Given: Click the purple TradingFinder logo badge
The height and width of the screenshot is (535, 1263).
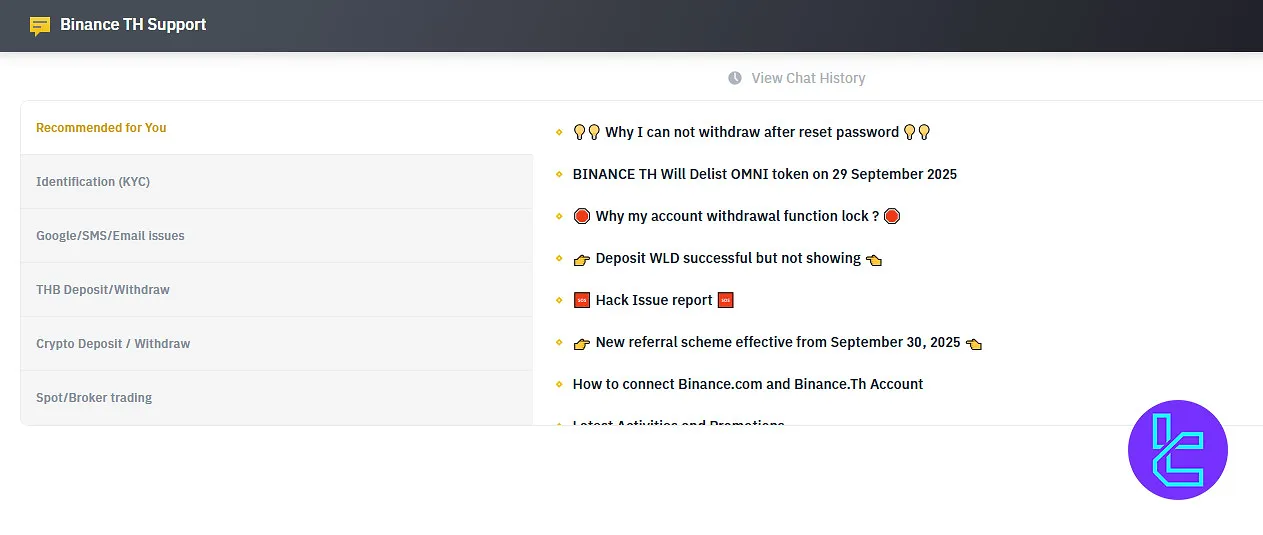Looking at the screenshot, I should click(1177, 450).
